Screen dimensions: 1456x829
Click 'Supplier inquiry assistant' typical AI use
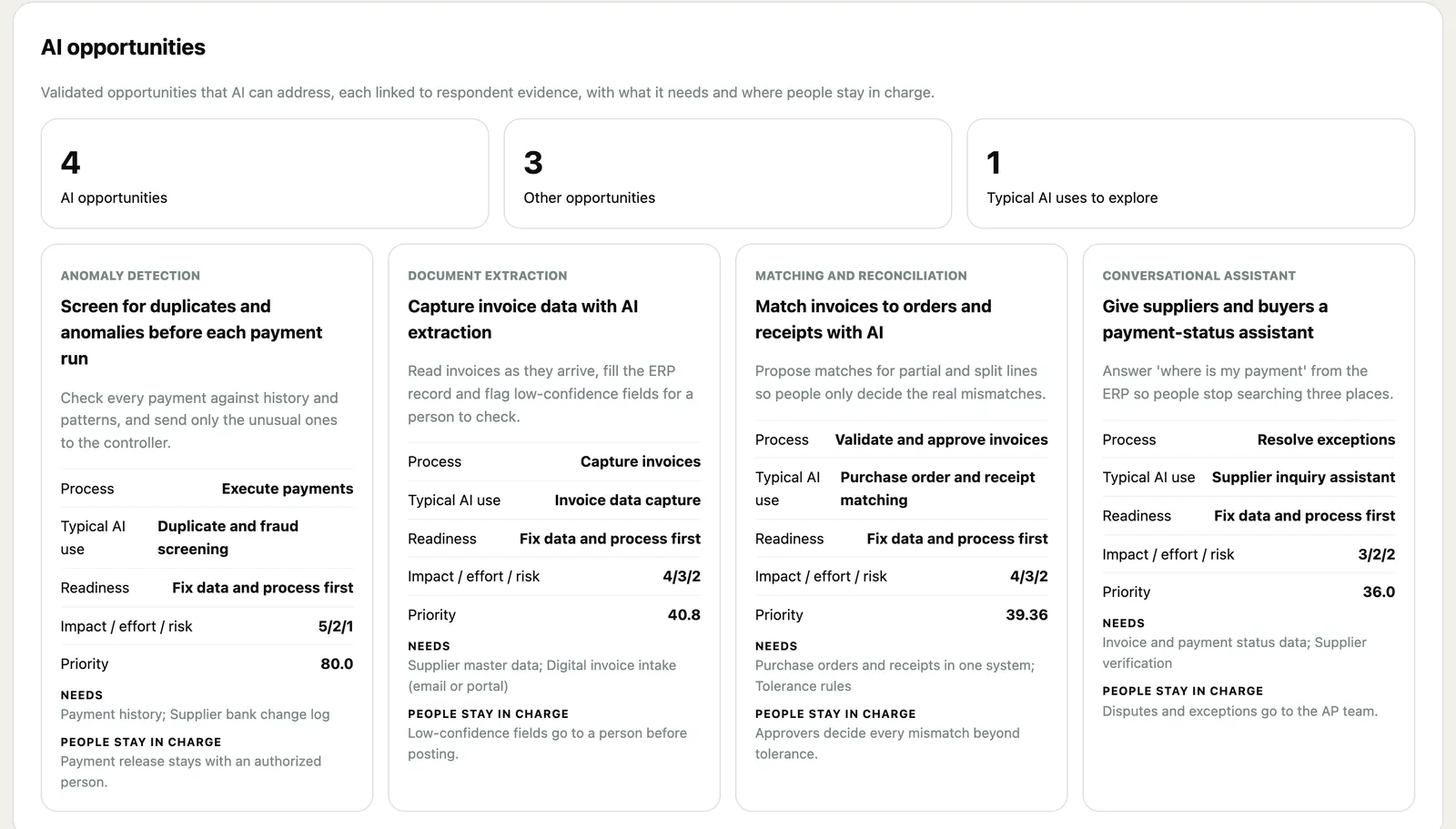click(x=1303, y=477)
